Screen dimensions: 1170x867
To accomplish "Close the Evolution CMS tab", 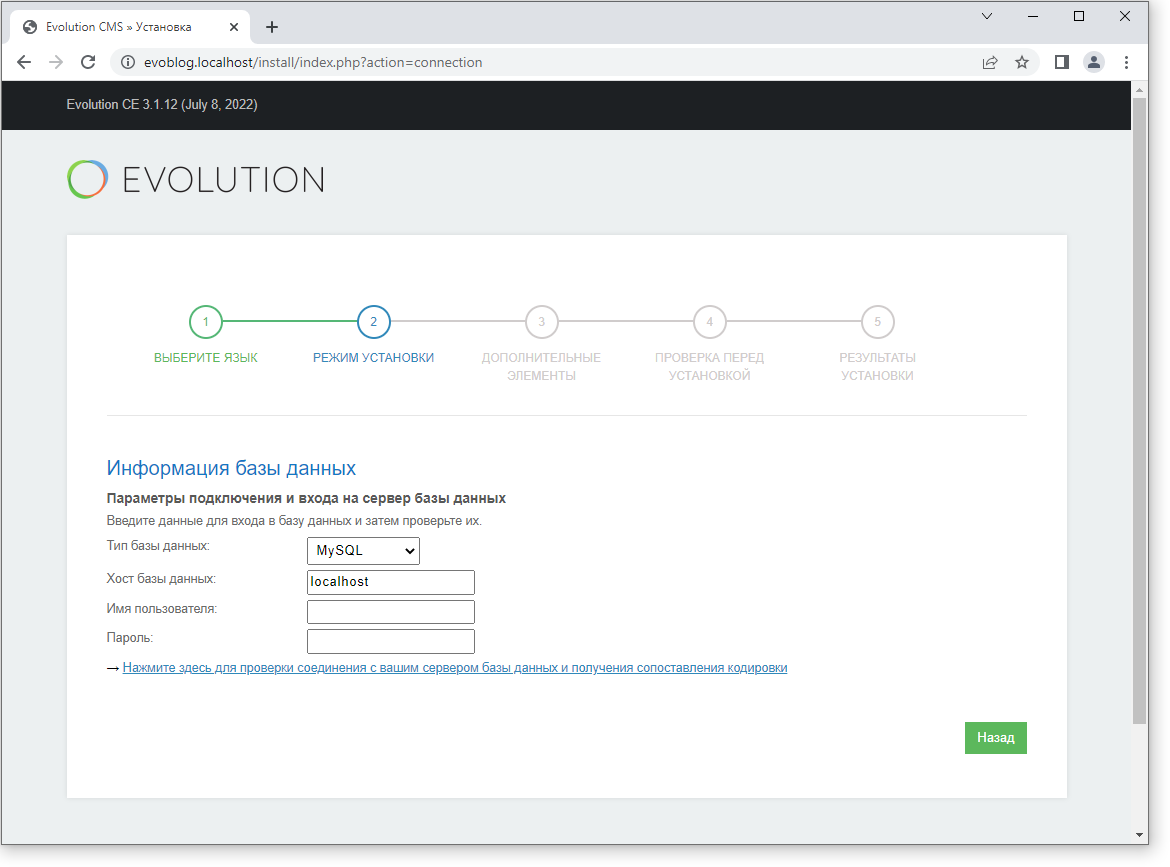I will coord(234,27).
